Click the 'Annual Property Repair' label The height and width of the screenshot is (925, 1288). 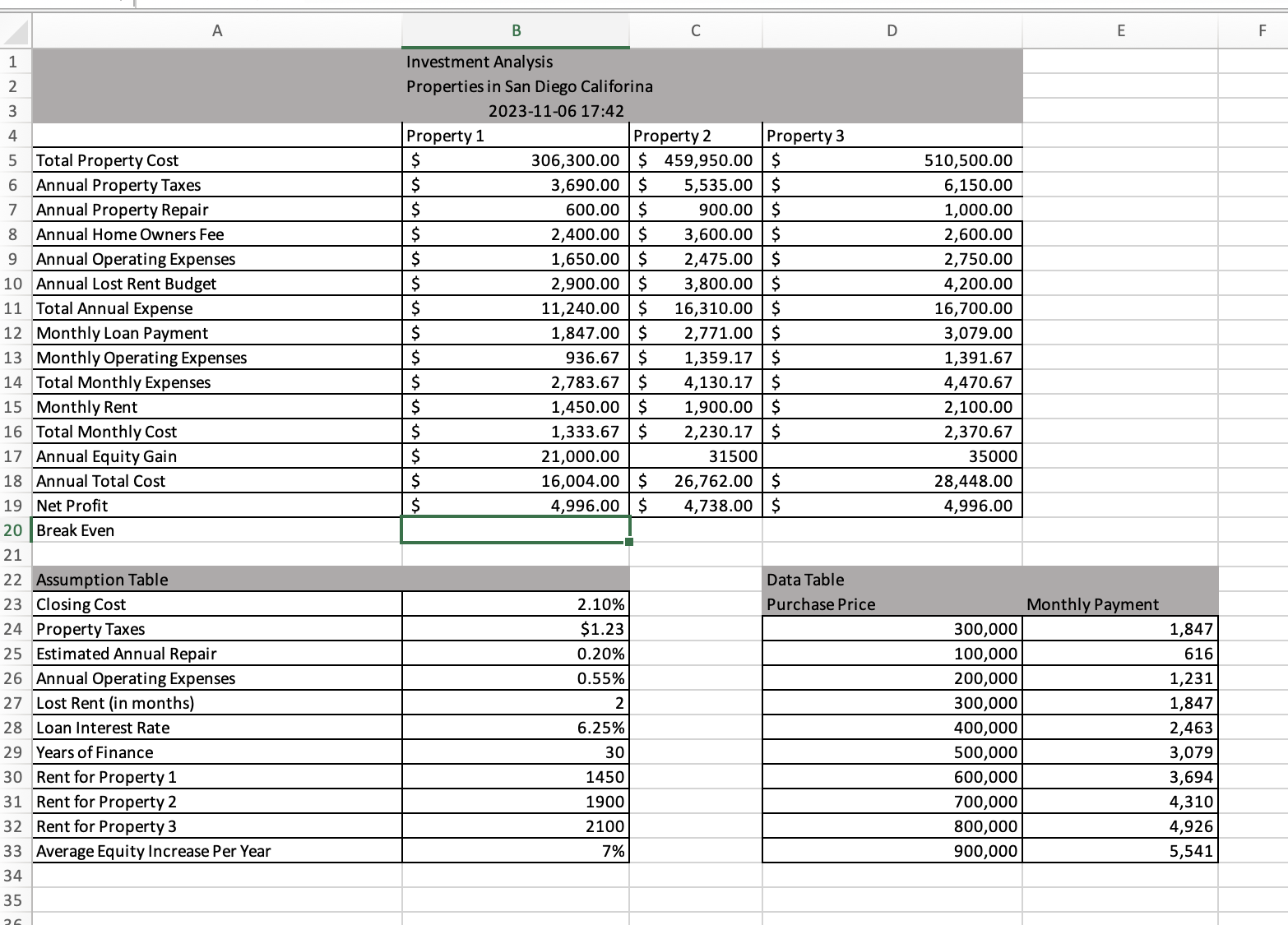[123, 210]
